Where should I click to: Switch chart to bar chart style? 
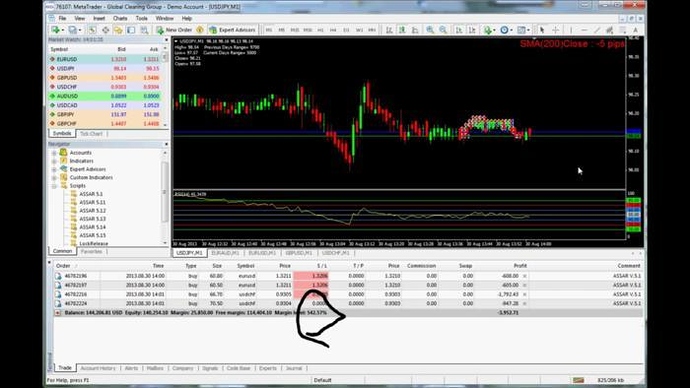[389, 30]
